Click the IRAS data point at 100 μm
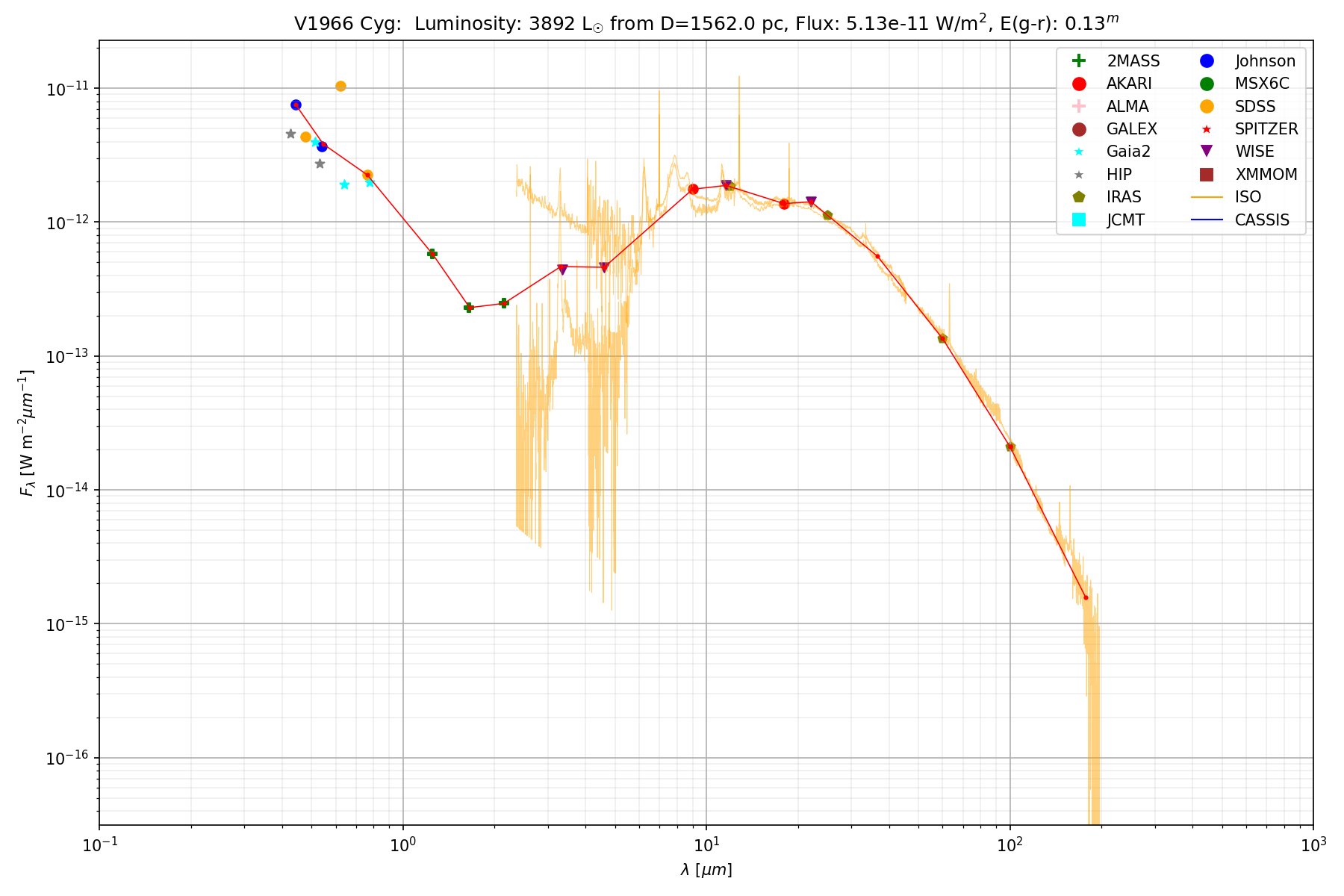The height and width of the screenshot is (896, 1344). [1010, 447]
